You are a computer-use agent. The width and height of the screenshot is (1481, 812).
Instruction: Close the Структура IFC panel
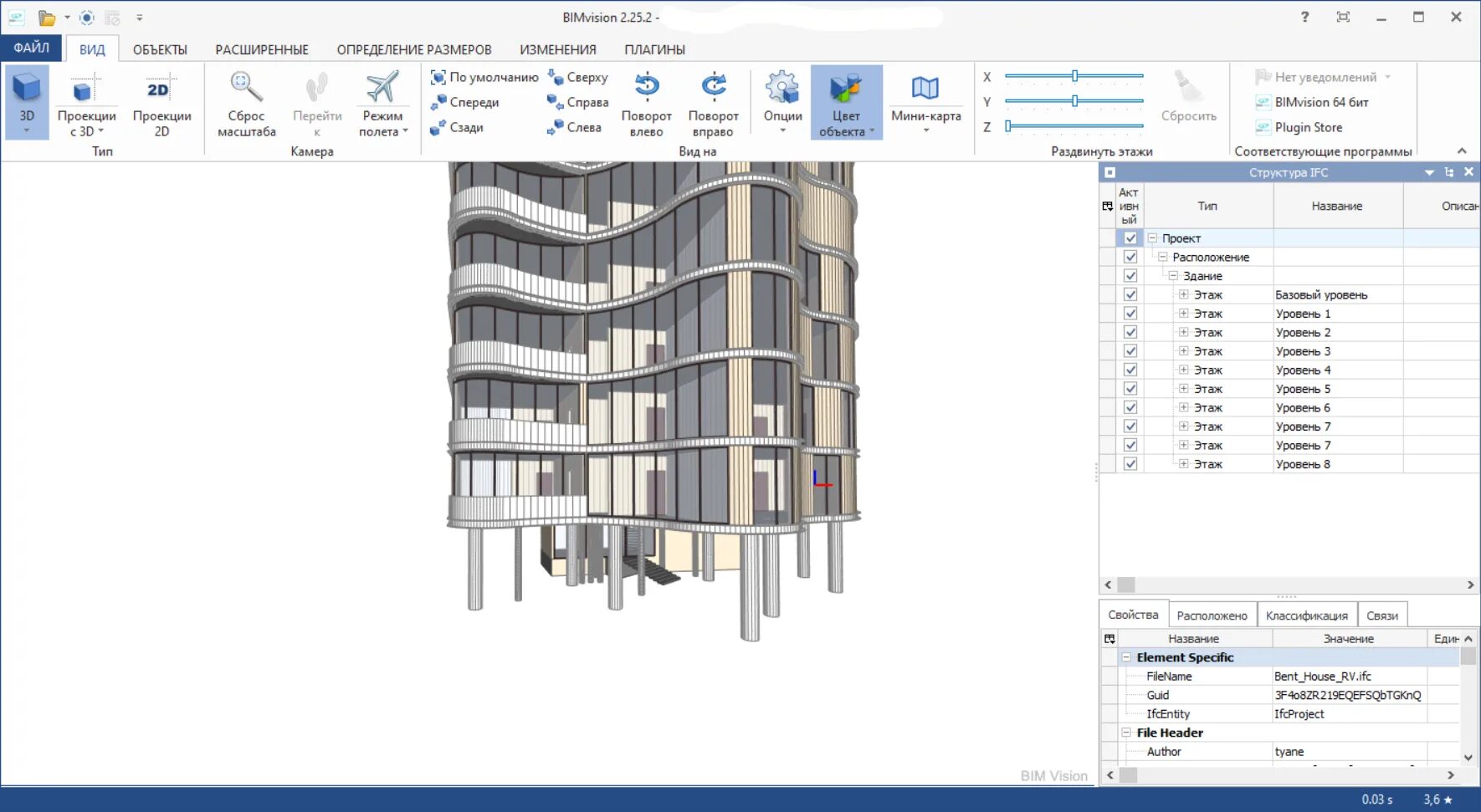click(1468, 172)
